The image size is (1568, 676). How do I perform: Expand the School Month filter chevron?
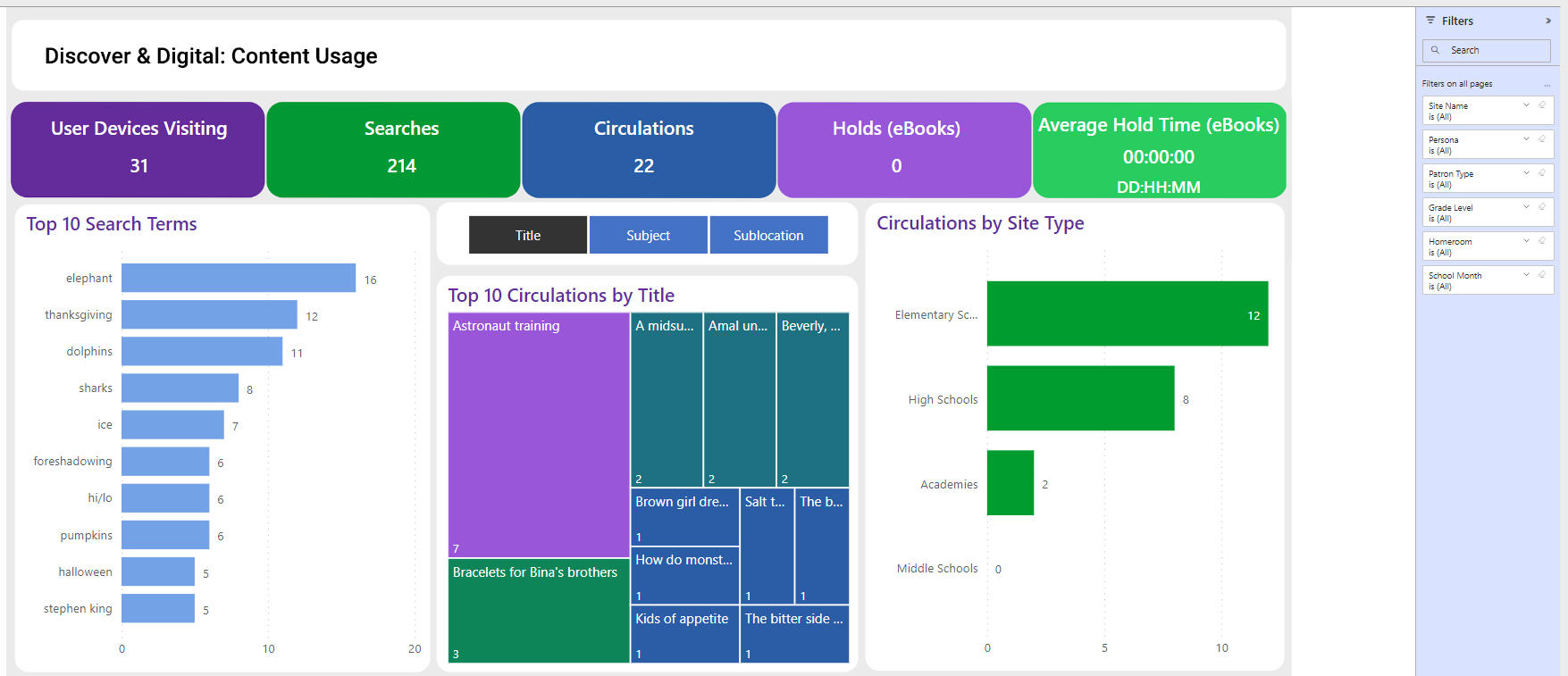click(1526, 275)
